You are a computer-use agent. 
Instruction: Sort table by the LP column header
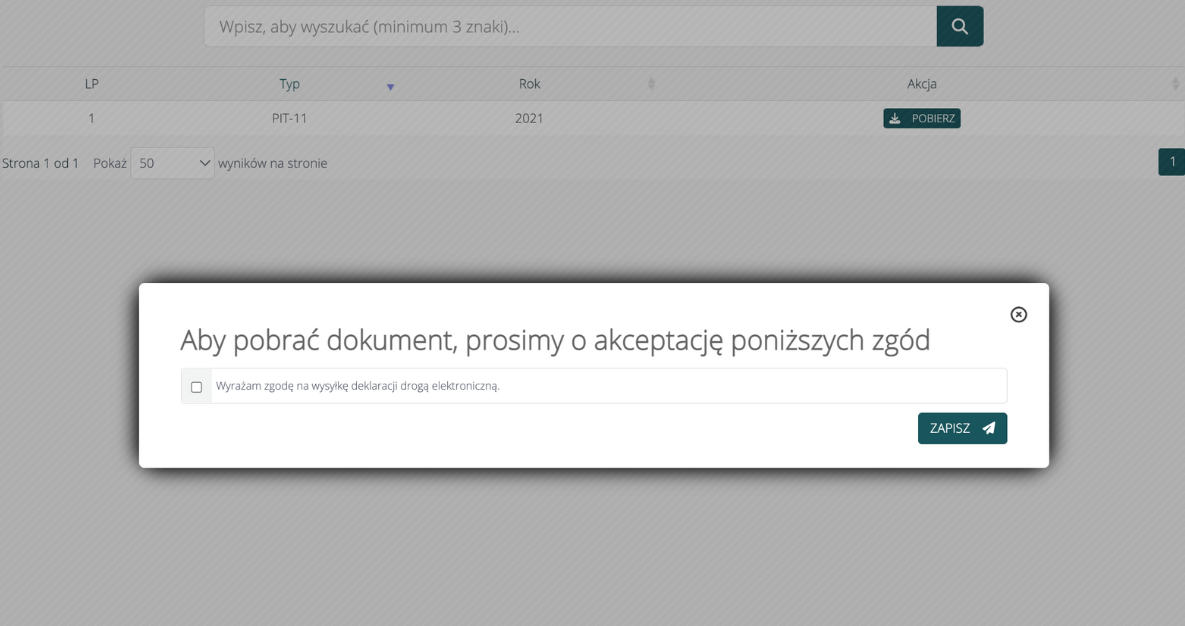[92, 85]
